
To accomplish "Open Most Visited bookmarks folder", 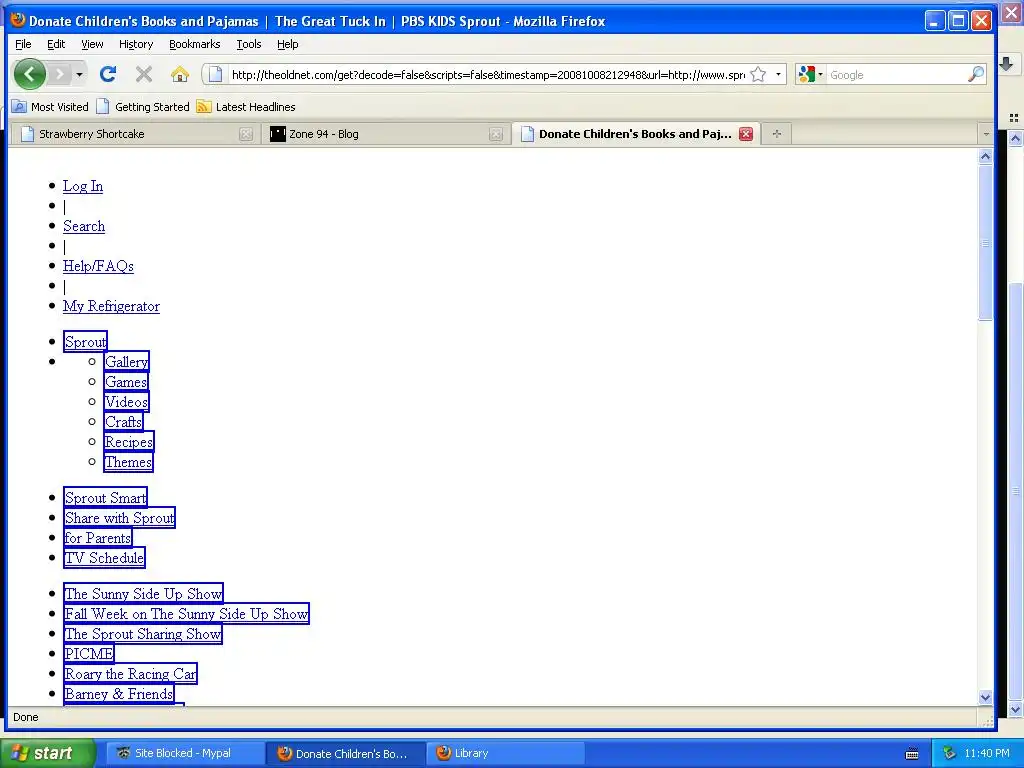I will (x=50, y=106).
